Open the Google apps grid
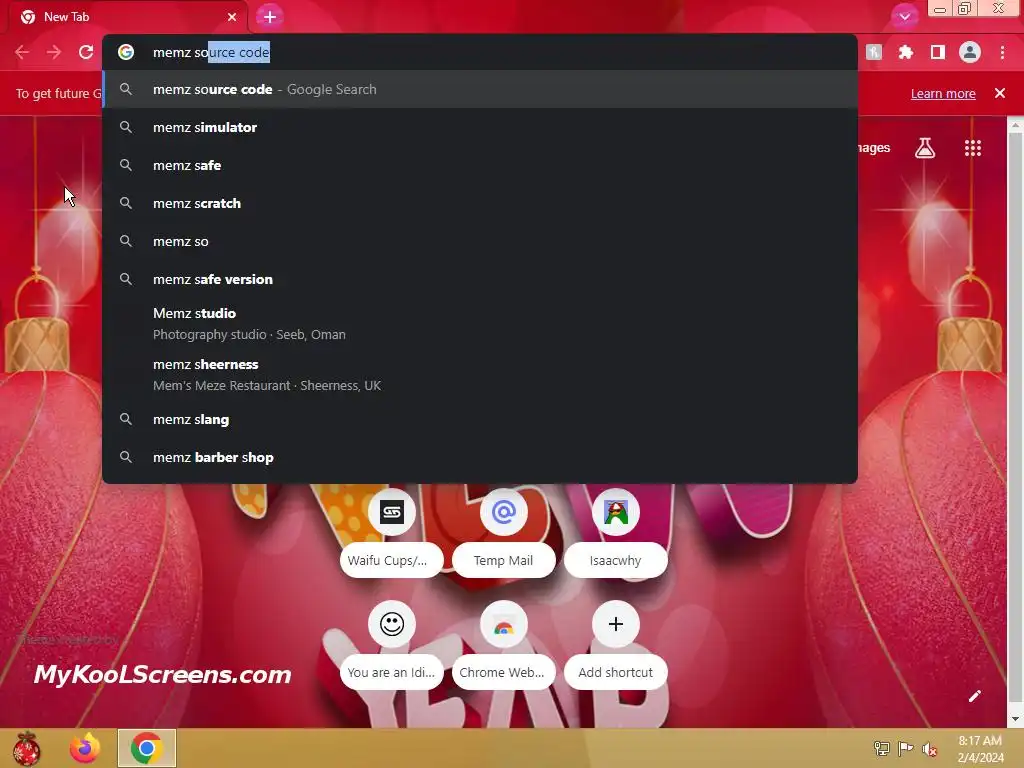1024x768 pixels. coord(972,148)
